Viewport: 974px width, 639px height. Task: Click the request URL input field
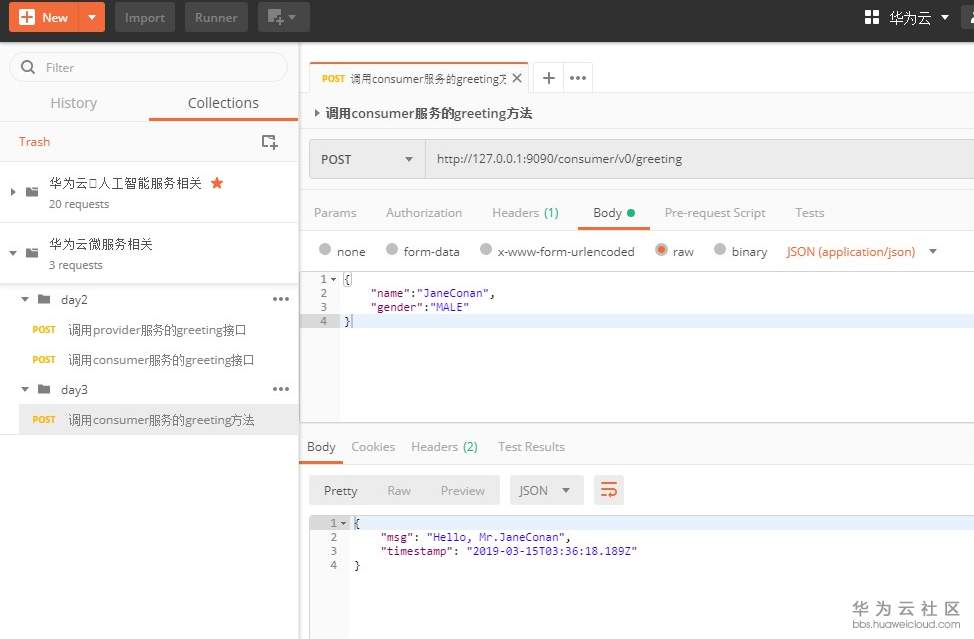(690, 159)
